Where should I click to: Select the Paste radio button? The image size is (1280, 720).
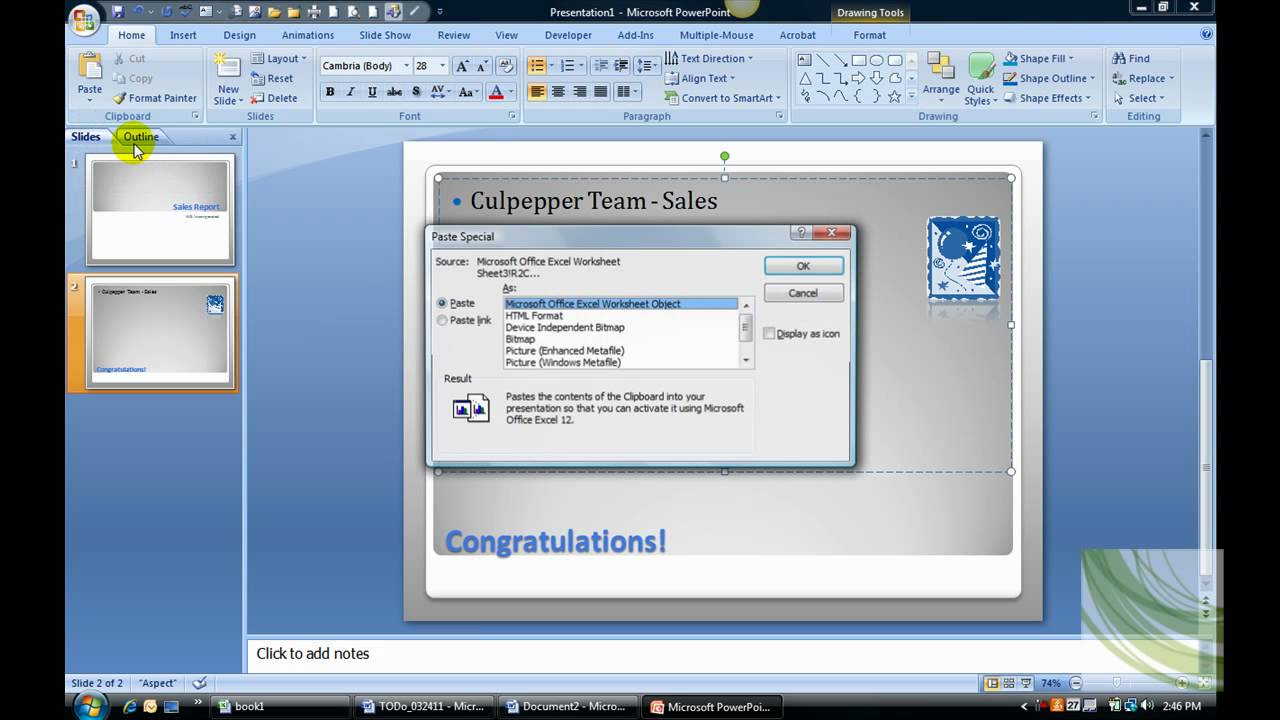[442, 303]
